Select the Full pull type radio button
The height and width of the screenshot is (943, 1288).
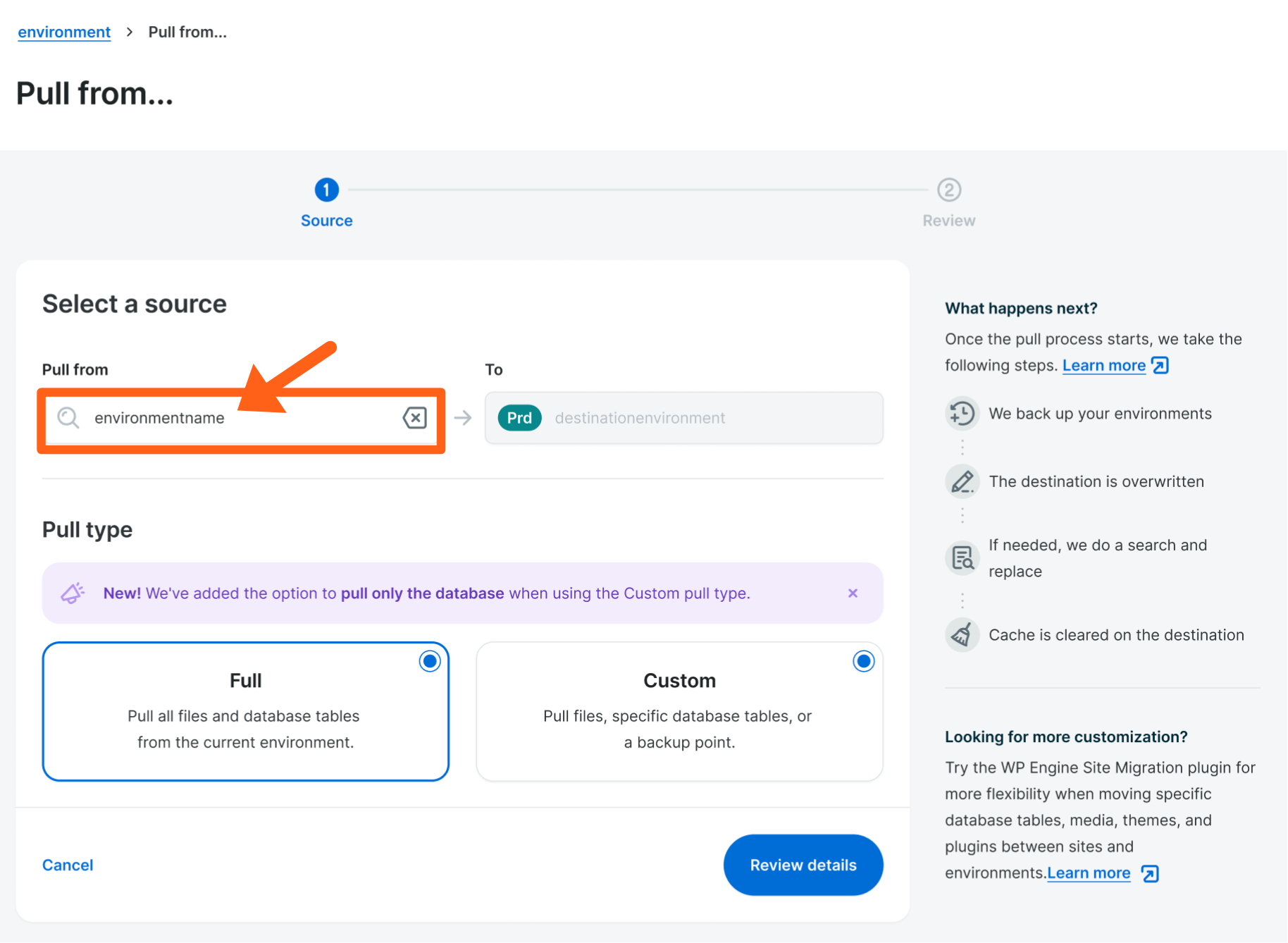coord(429,661)
